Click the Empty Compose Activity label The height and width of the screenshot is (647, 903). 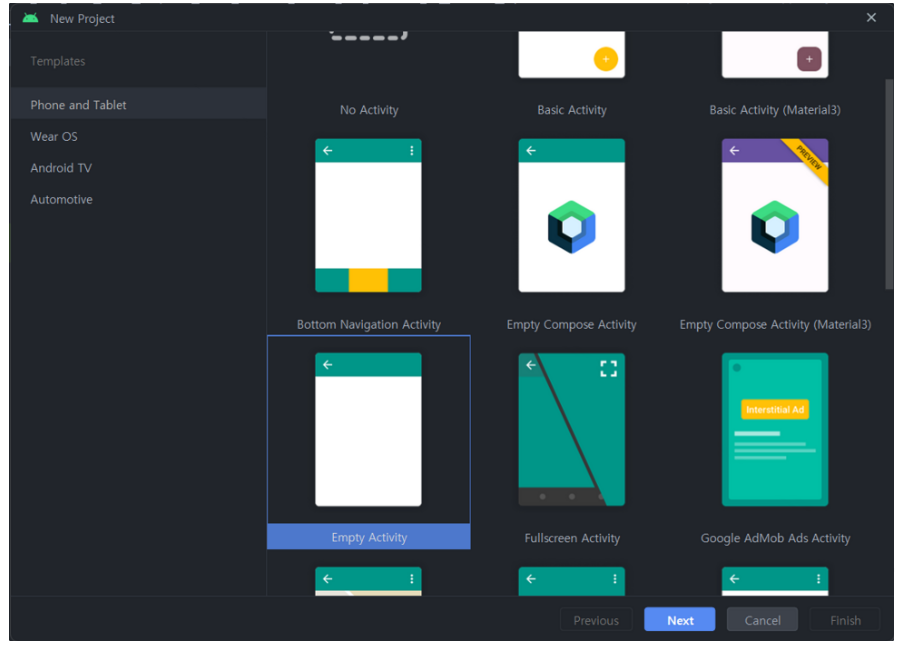571,324
